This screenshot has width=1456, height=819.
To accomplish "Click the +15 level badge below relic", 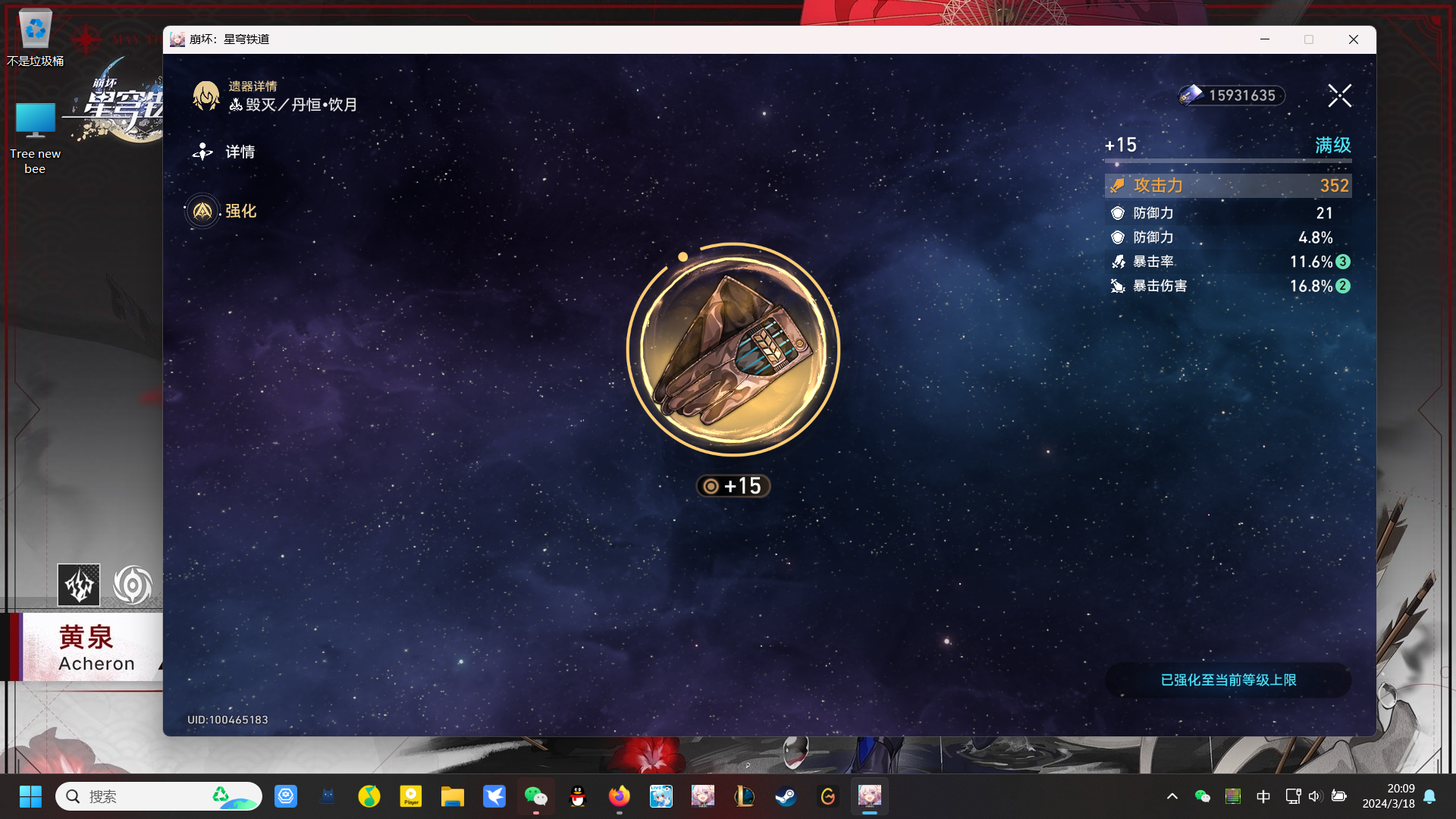I will pyautogui.click(x=733, y=486).
